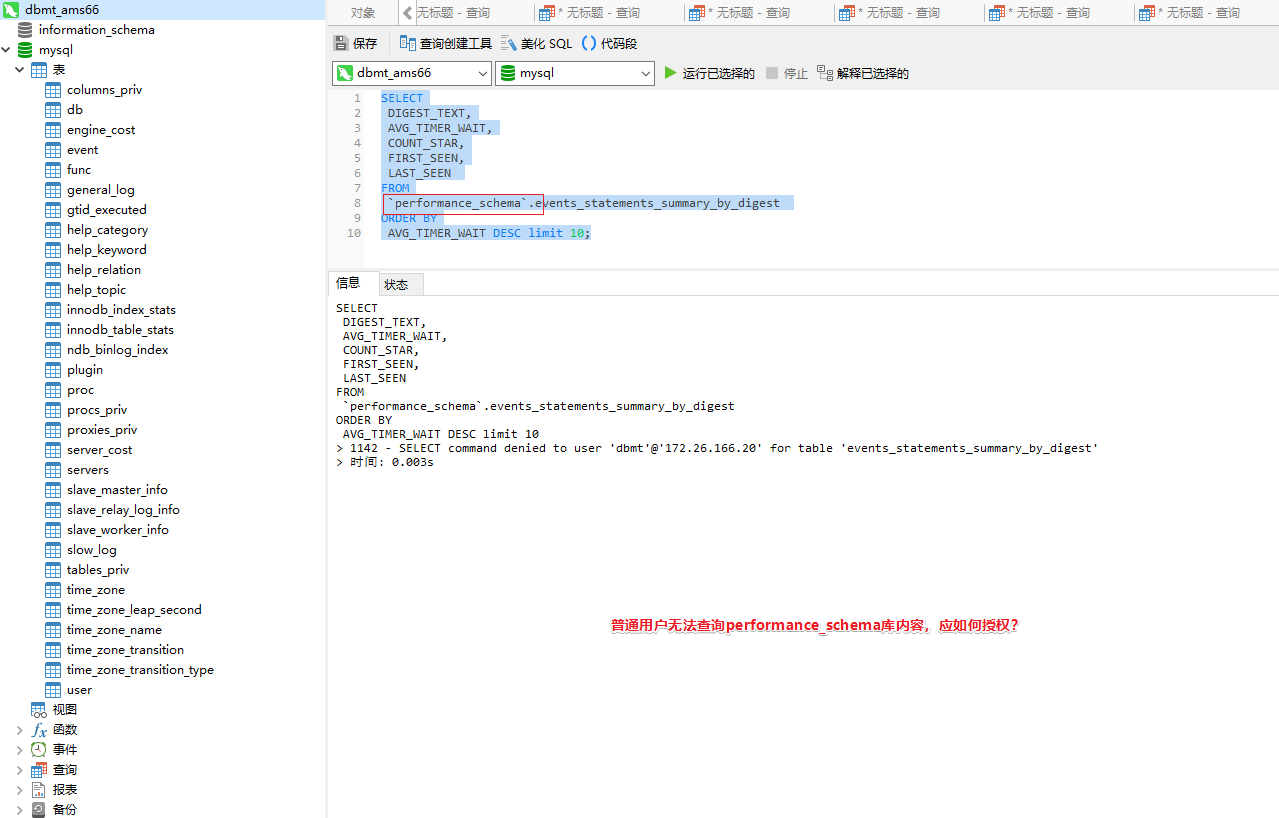Select procs_priv table in tree
Viewport: 1279px width, 818px height.
tap(97, 410)
